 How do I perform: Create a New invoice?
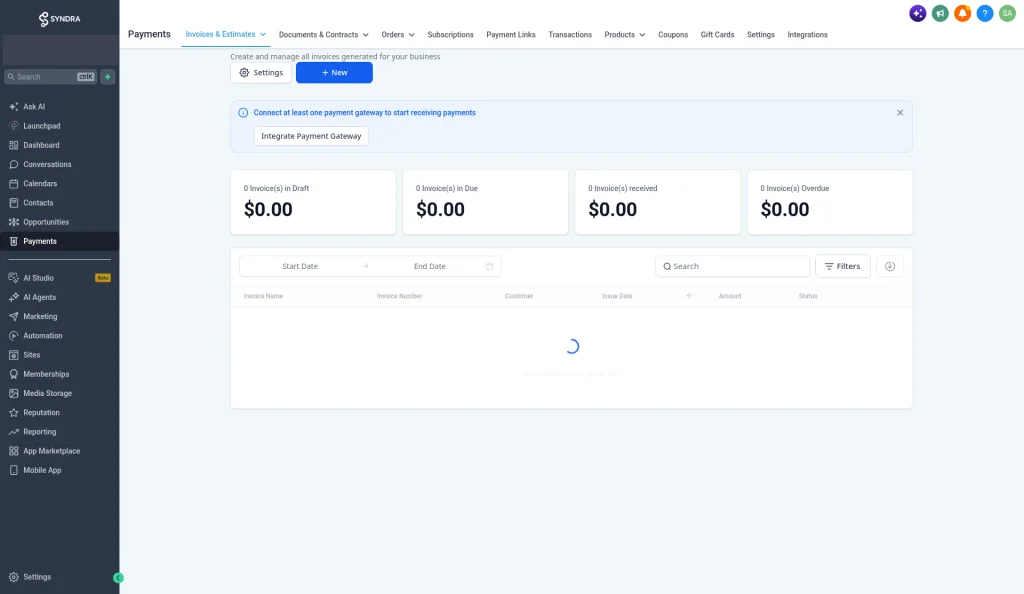tap(334, 72)
